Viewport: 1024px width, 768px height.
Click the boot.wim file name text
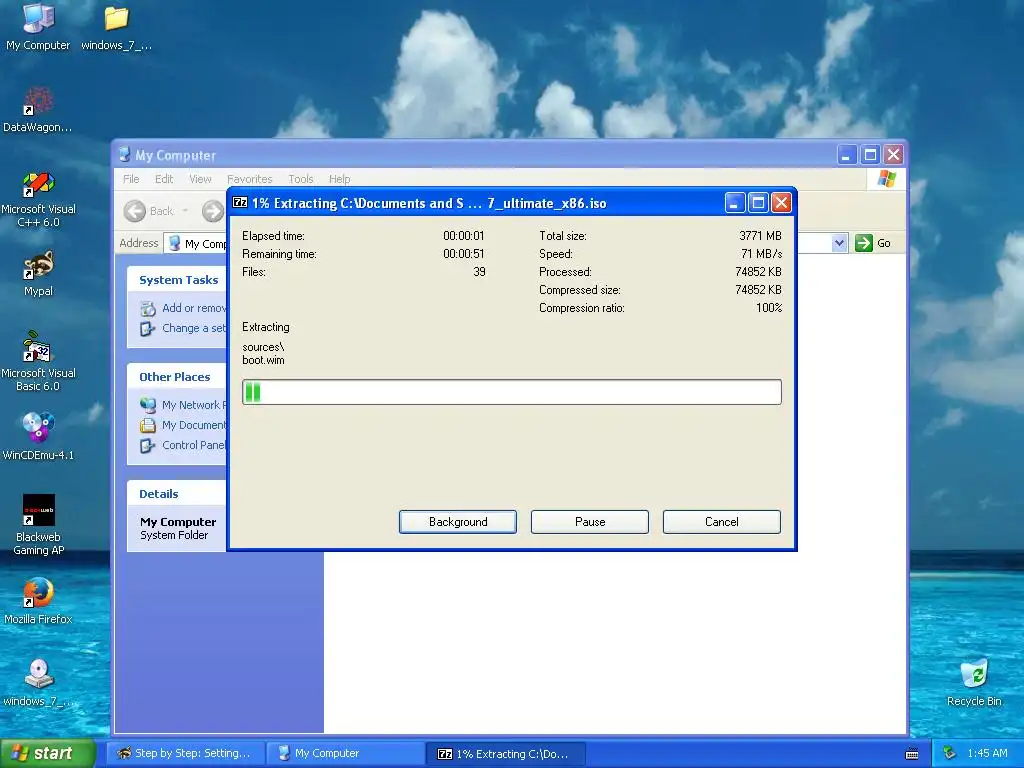coord(263,360)
